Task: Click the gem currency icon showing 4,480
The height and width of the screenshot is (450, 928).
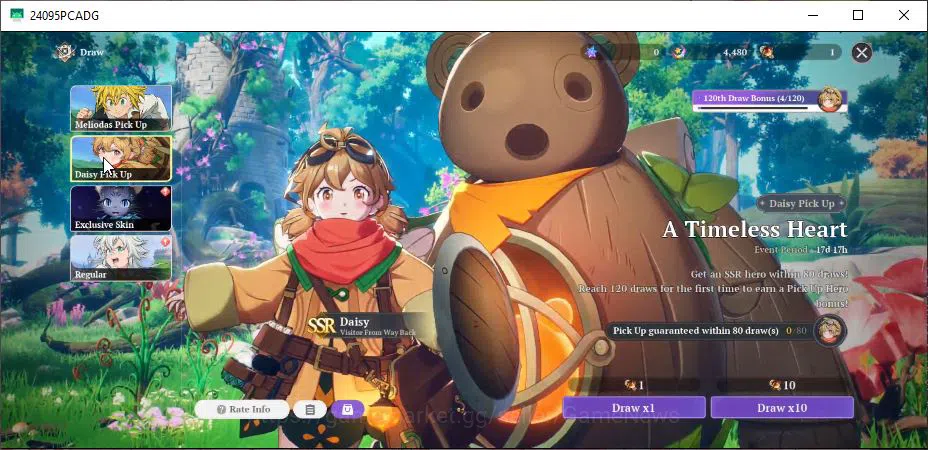Action: click(x=679, y=52)
